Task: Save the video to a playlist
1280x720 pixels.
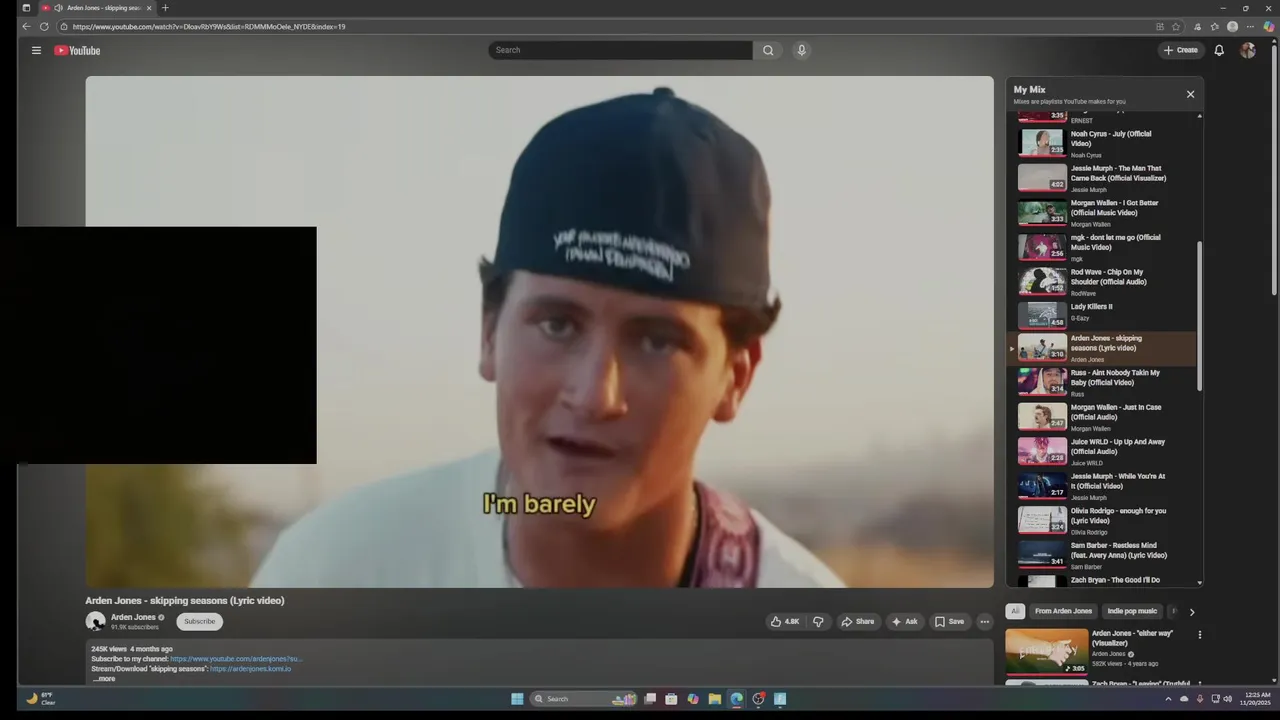Action: pos(949,621)
